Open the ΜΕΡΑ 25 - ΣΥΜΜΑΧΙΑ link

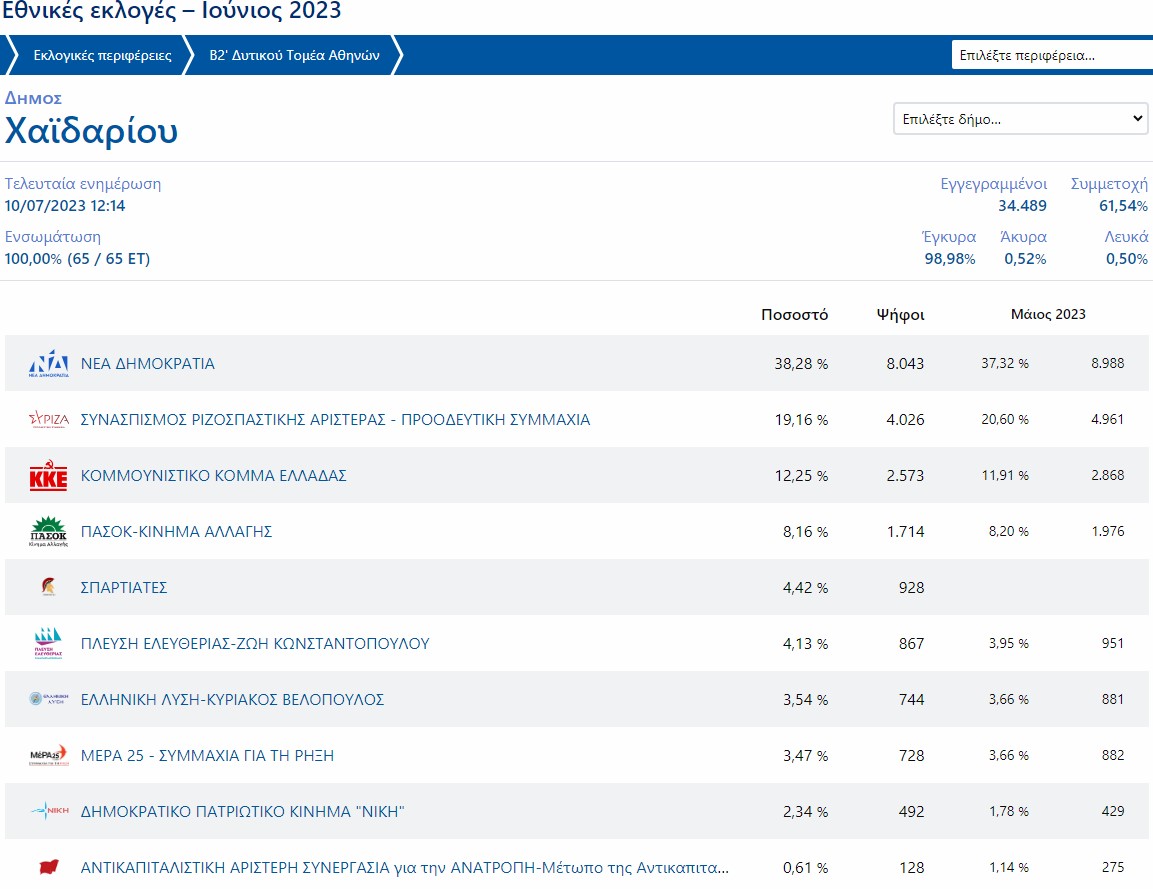[x=207, y=755]
